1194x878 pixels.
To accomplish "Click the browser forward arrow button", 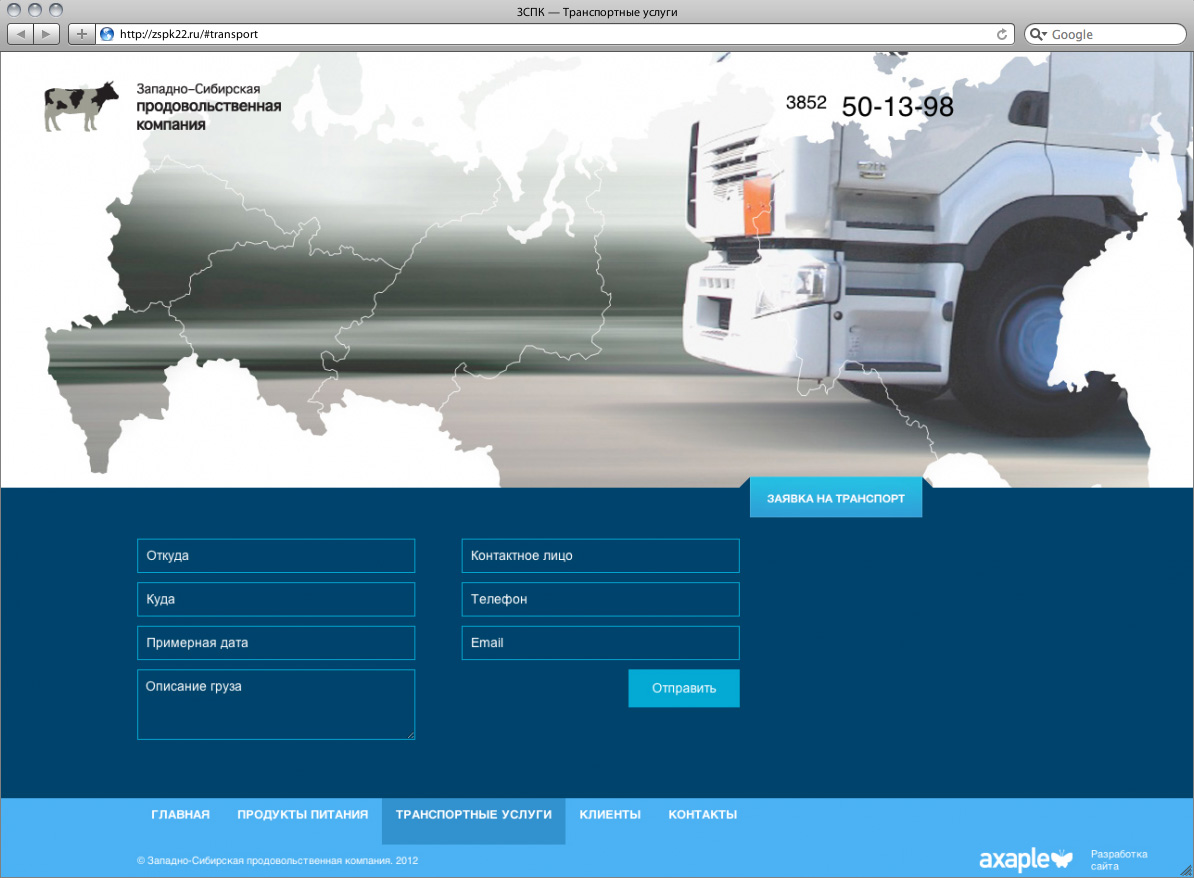I will click(47, 34).
